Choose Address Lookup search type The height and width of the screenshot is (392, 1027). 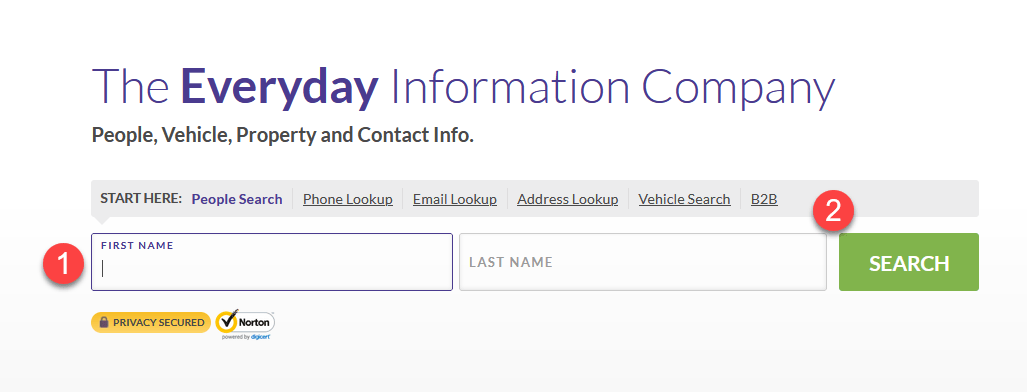click(567, 199)
